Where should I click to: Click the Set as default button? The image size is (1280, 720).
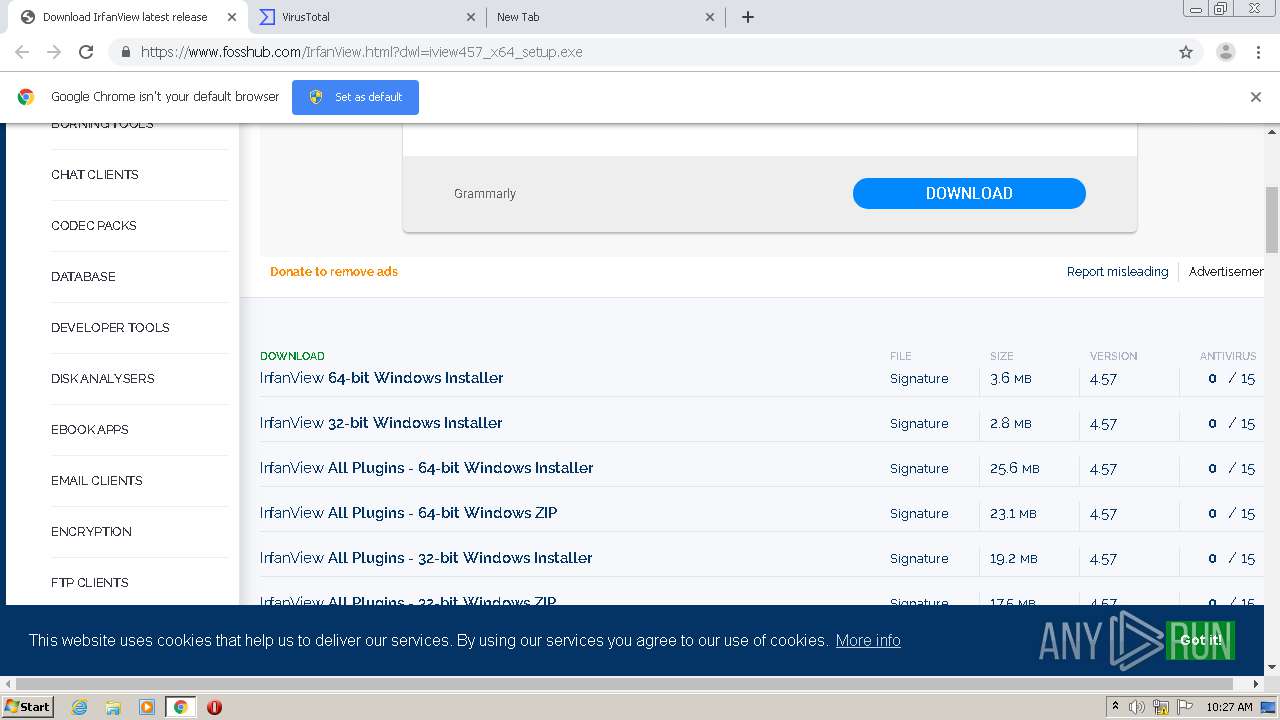tap(355, 97)
